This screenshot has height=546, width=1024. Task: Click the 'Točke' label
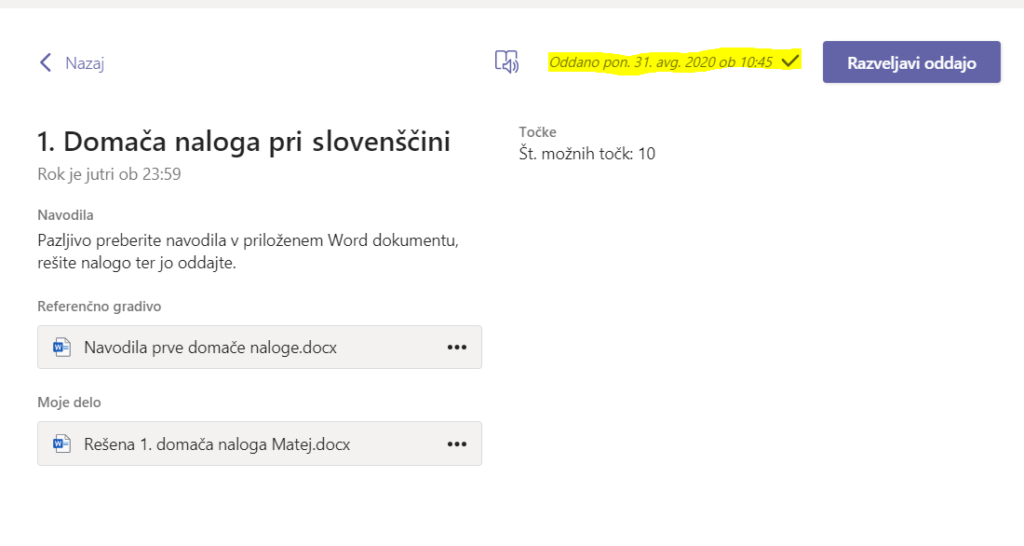[x=537, y=132]
